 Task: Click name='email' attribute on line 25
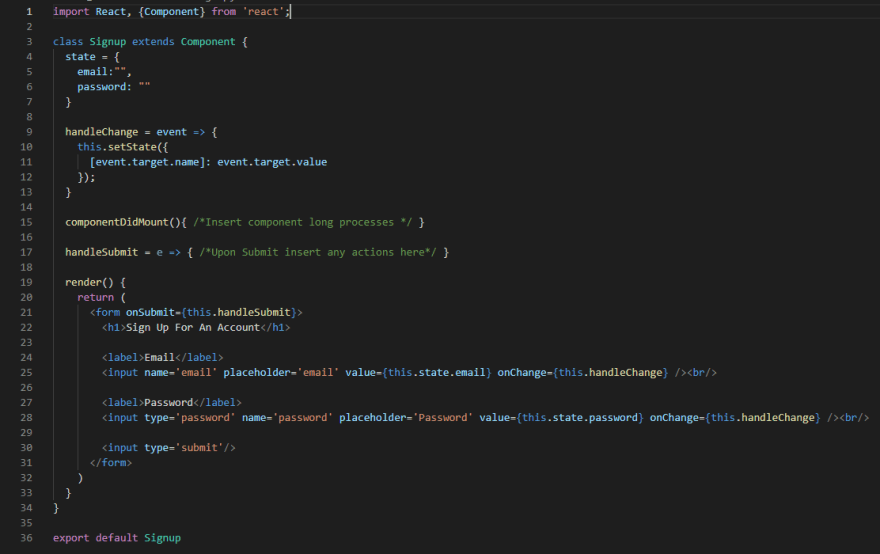(181, 373)
